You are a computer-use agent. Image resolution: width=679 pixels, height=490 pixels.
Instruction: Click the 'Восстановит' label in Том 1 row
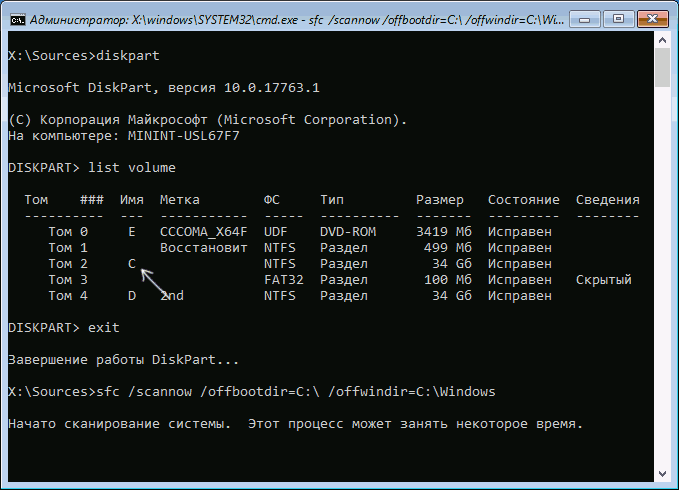[x=204, y=248]
